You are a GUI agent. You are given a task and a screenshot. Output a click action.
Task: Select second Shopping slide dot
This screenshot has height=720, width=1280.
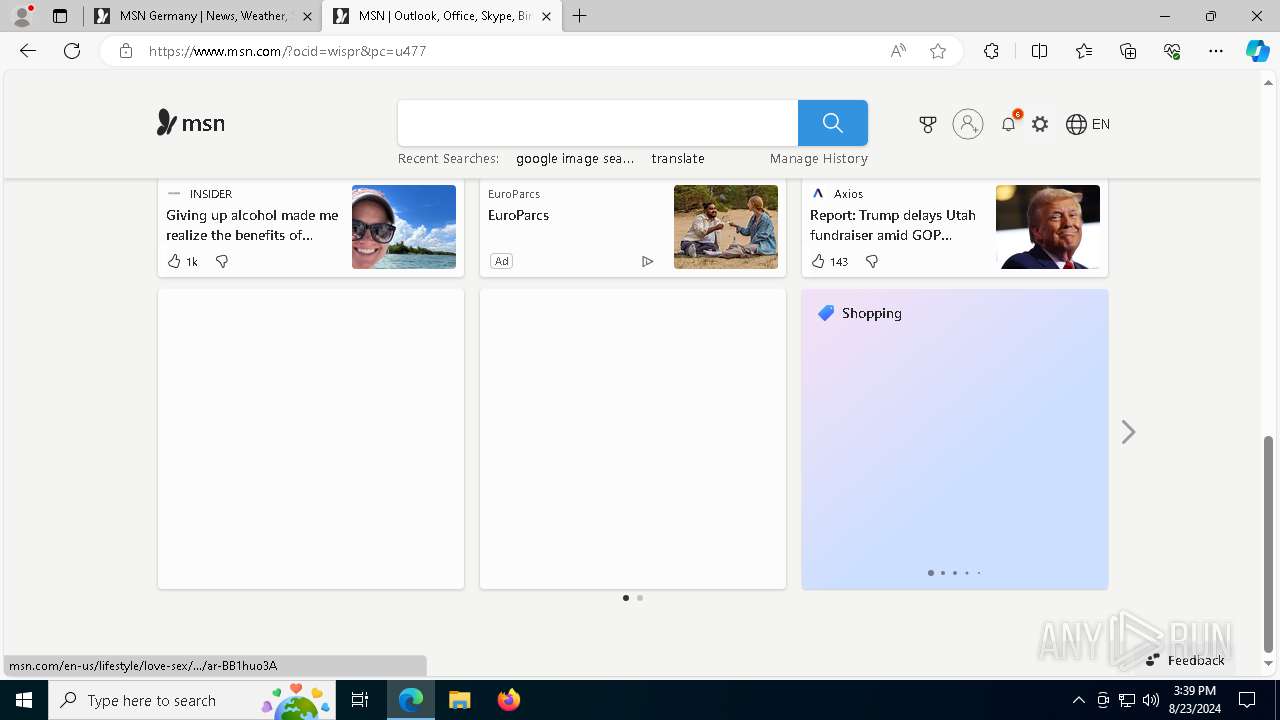pos(943,573)
